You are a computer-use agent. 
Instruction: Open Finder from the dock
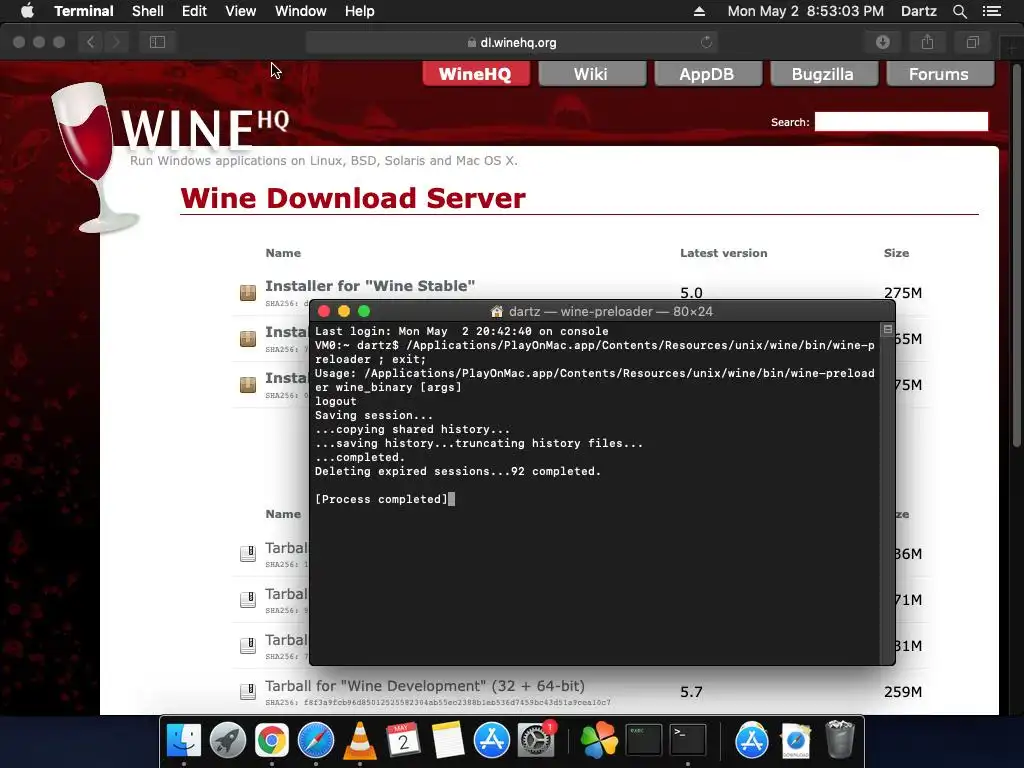184,741
